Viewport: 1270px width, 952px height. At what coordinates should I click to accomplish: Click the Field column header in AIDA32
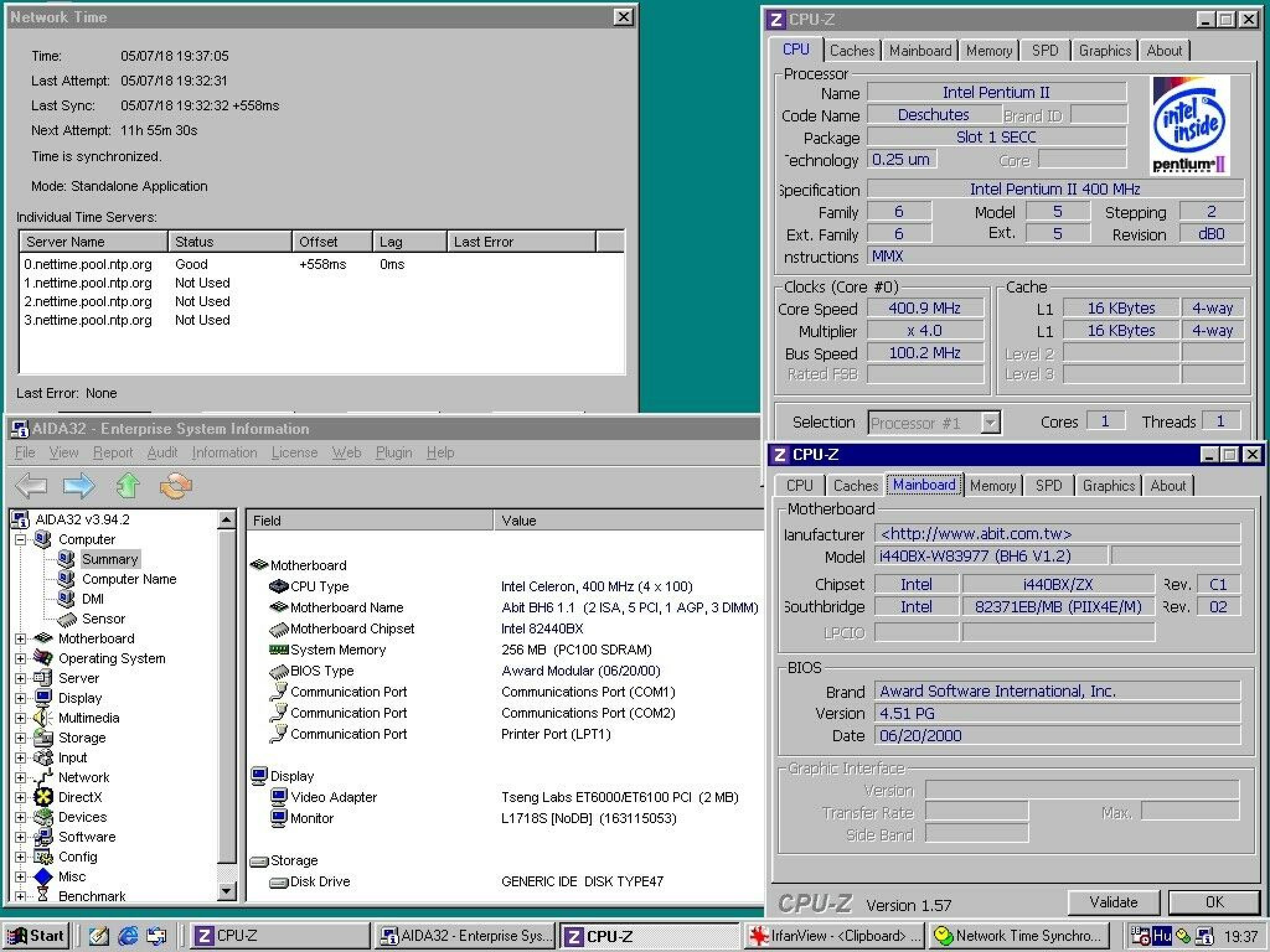point(369,521)
